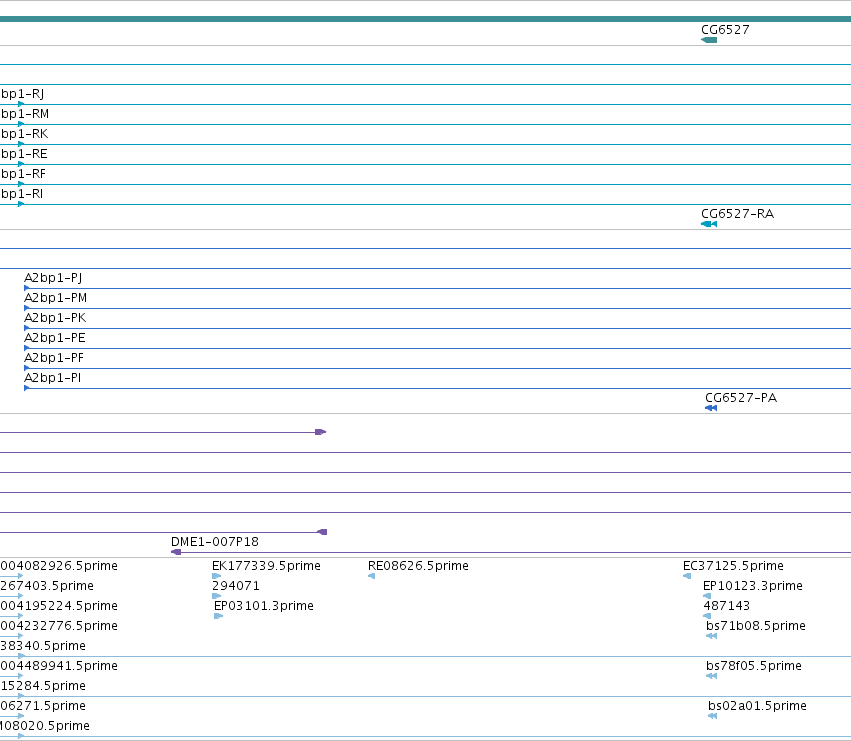The image size is (851, 741).
Task: Click the 487143 EST label
Action: point(727,606)
